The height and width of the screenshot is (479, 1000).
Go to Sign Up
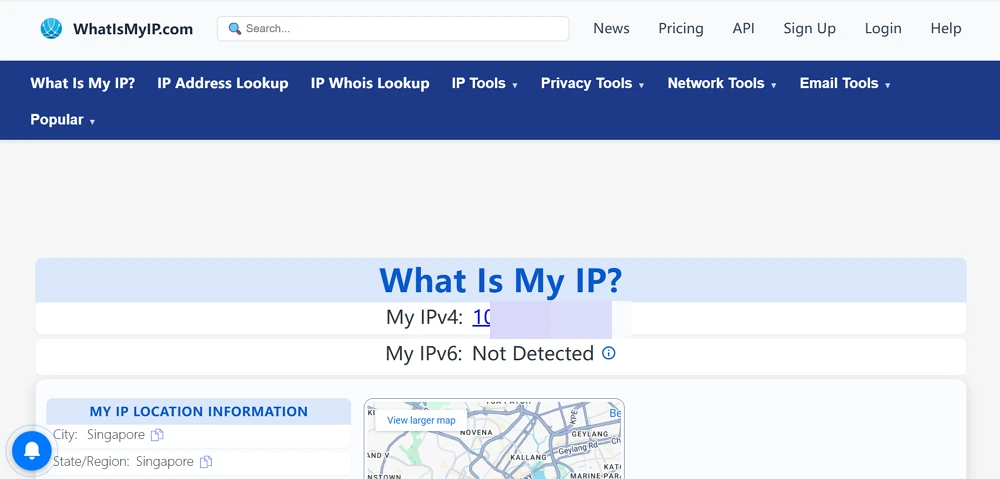click(809, 29)
